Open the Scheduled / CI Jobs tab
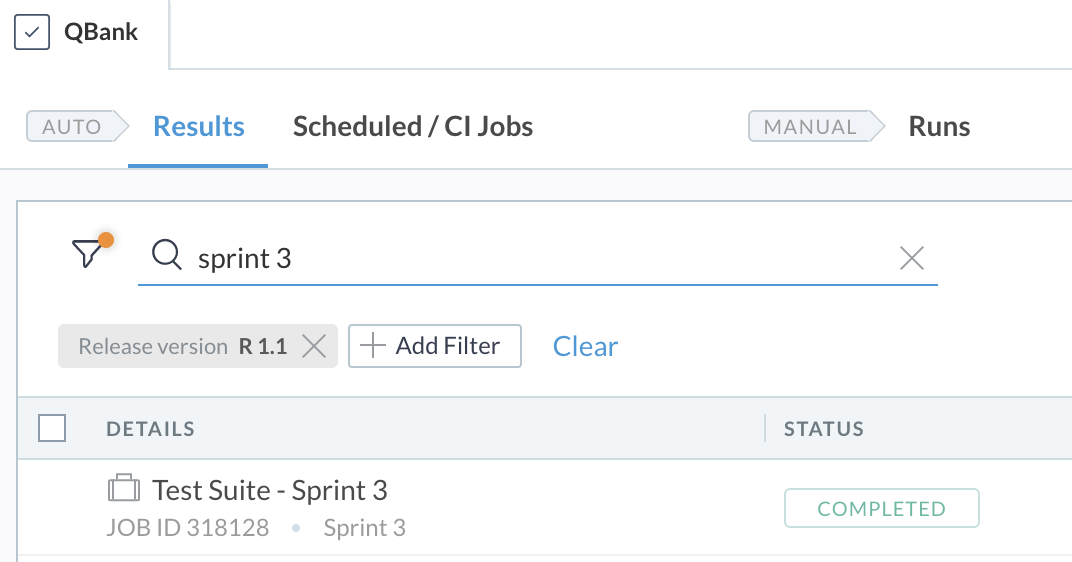 tap(413, 126)
